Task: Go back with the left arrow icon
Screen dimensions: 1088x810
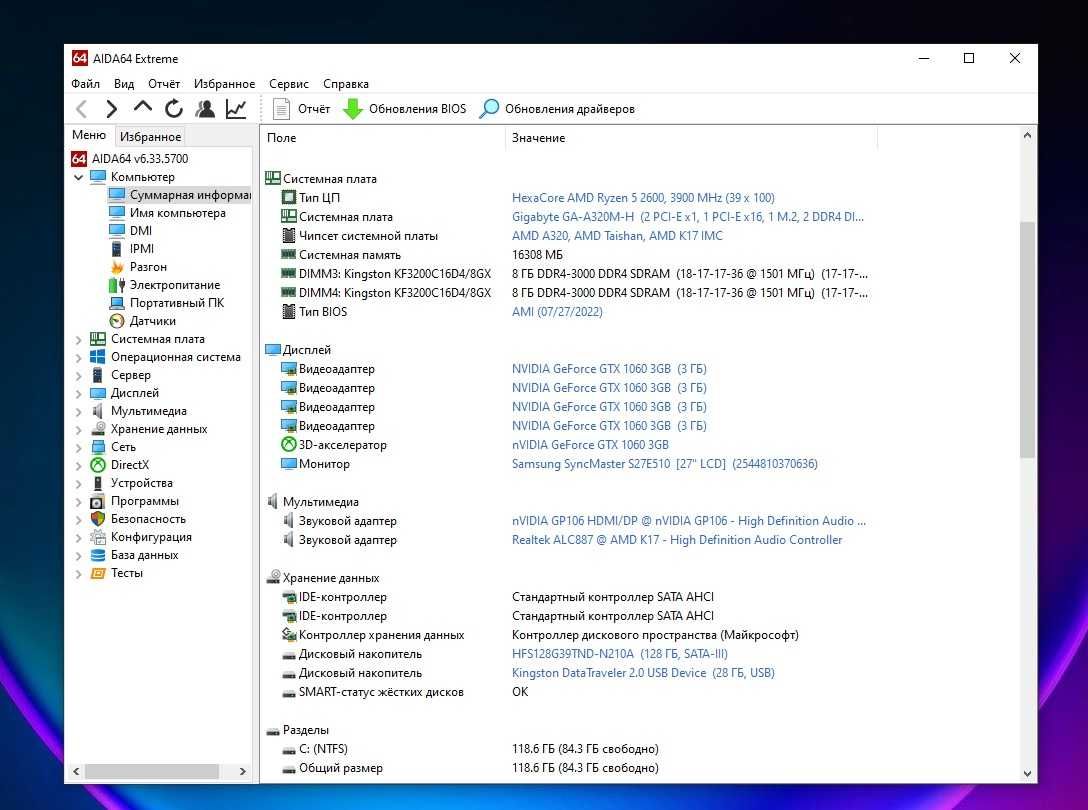Action: click(x=82, y=109)
